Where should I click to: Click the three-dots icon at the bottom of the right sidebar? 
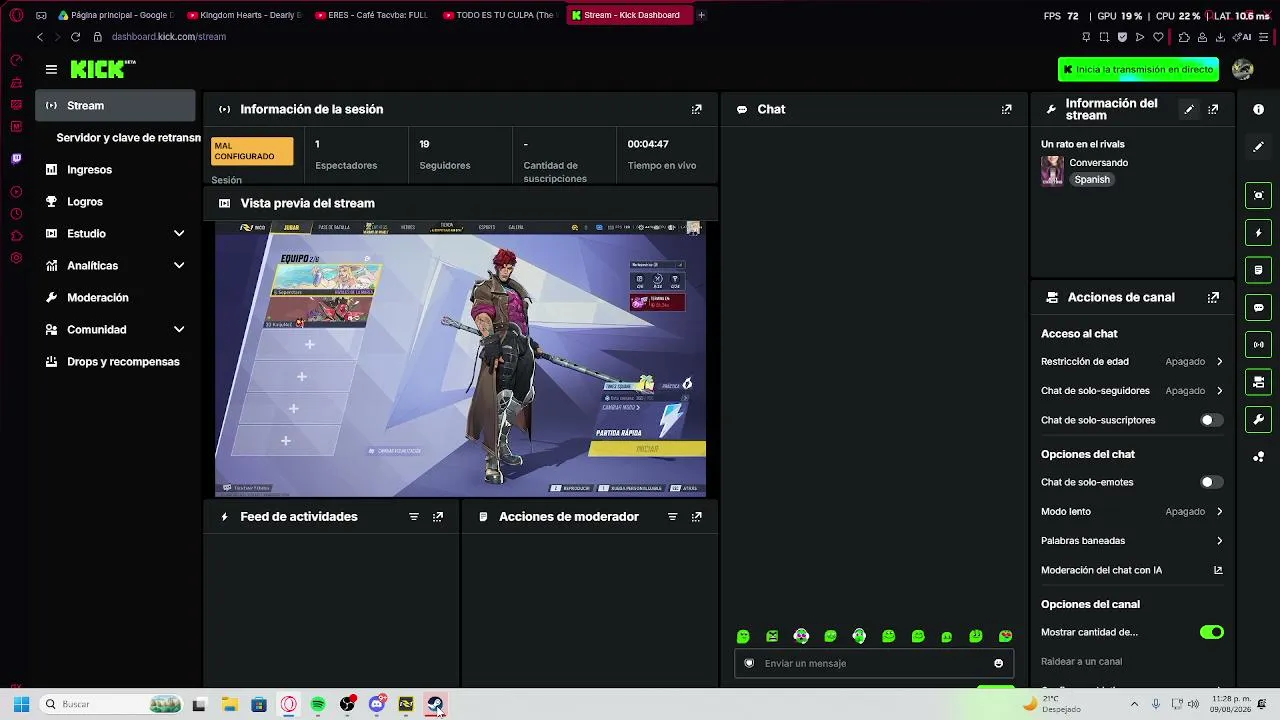pos(1259,457)
